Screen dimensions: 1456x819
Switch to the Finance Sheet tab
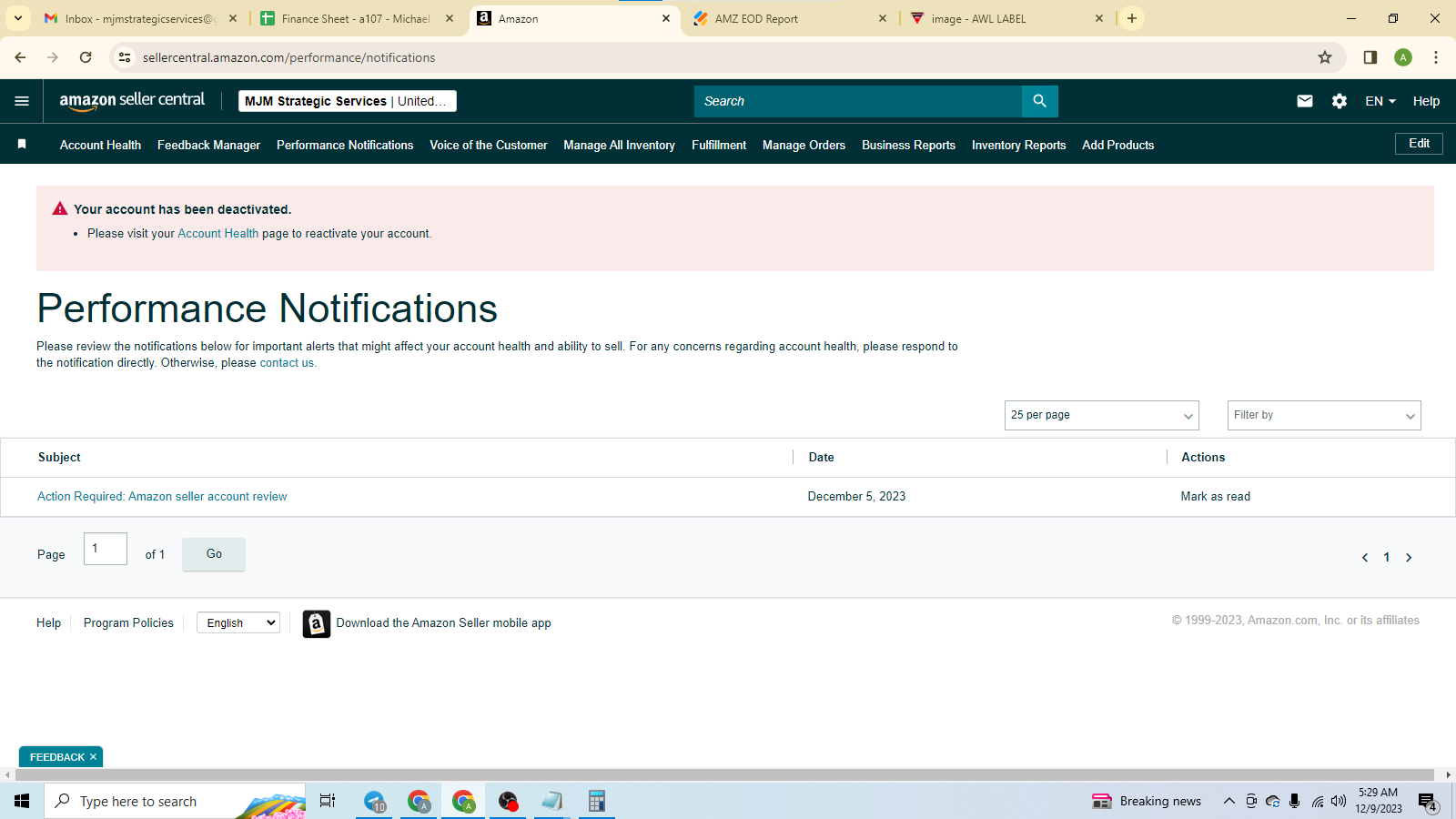pos(357,18)
